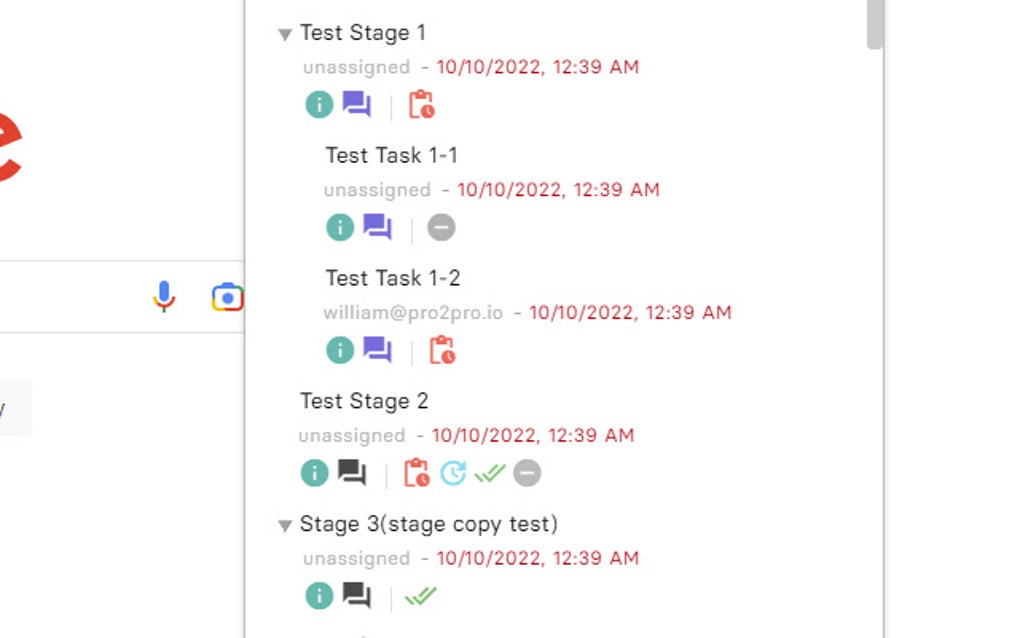Click the overdue clipboard icon under Test Stage 1
The width and height of the screenshot is (1020, 638).
pos(423,103)
